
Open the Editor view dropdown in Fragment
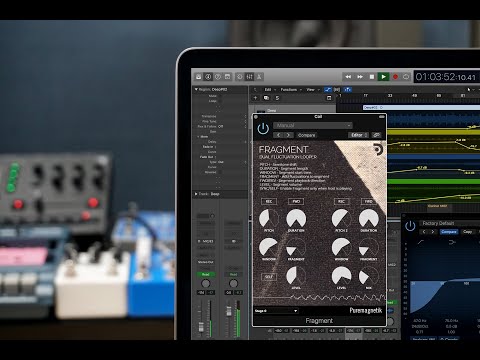[358, 135]
